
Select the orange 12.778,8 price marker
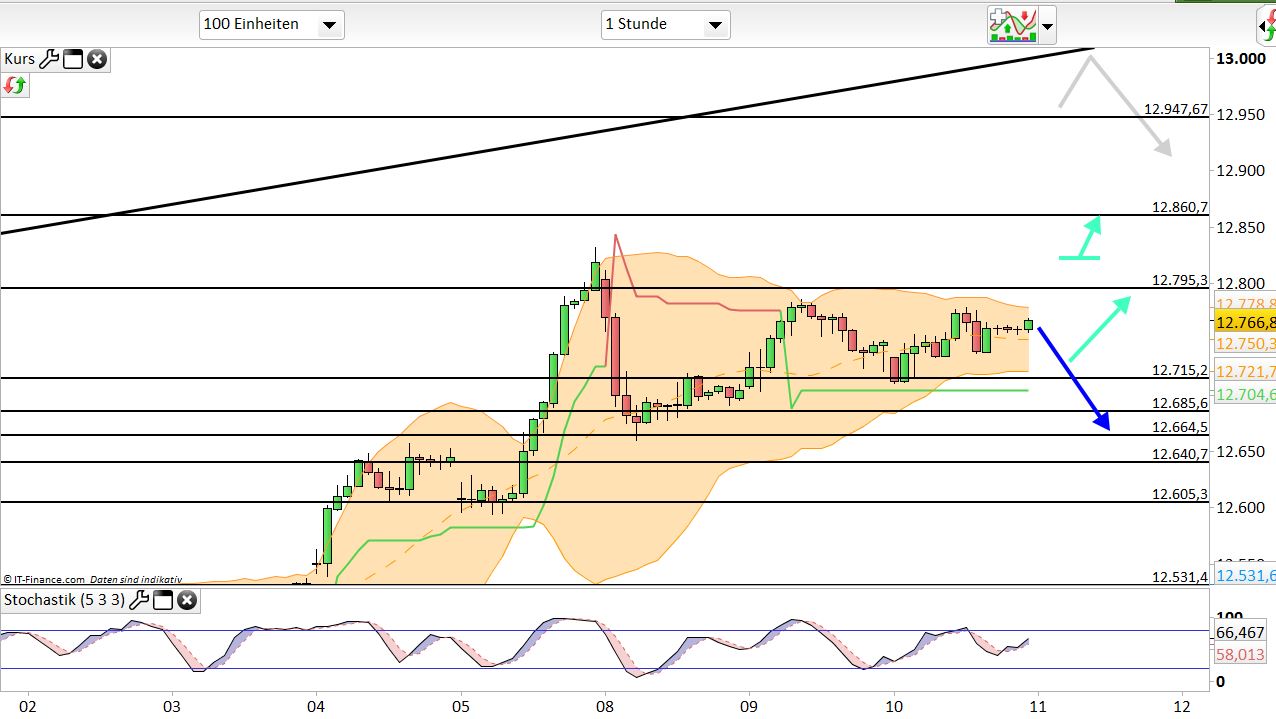click(x=1243, y=304)
